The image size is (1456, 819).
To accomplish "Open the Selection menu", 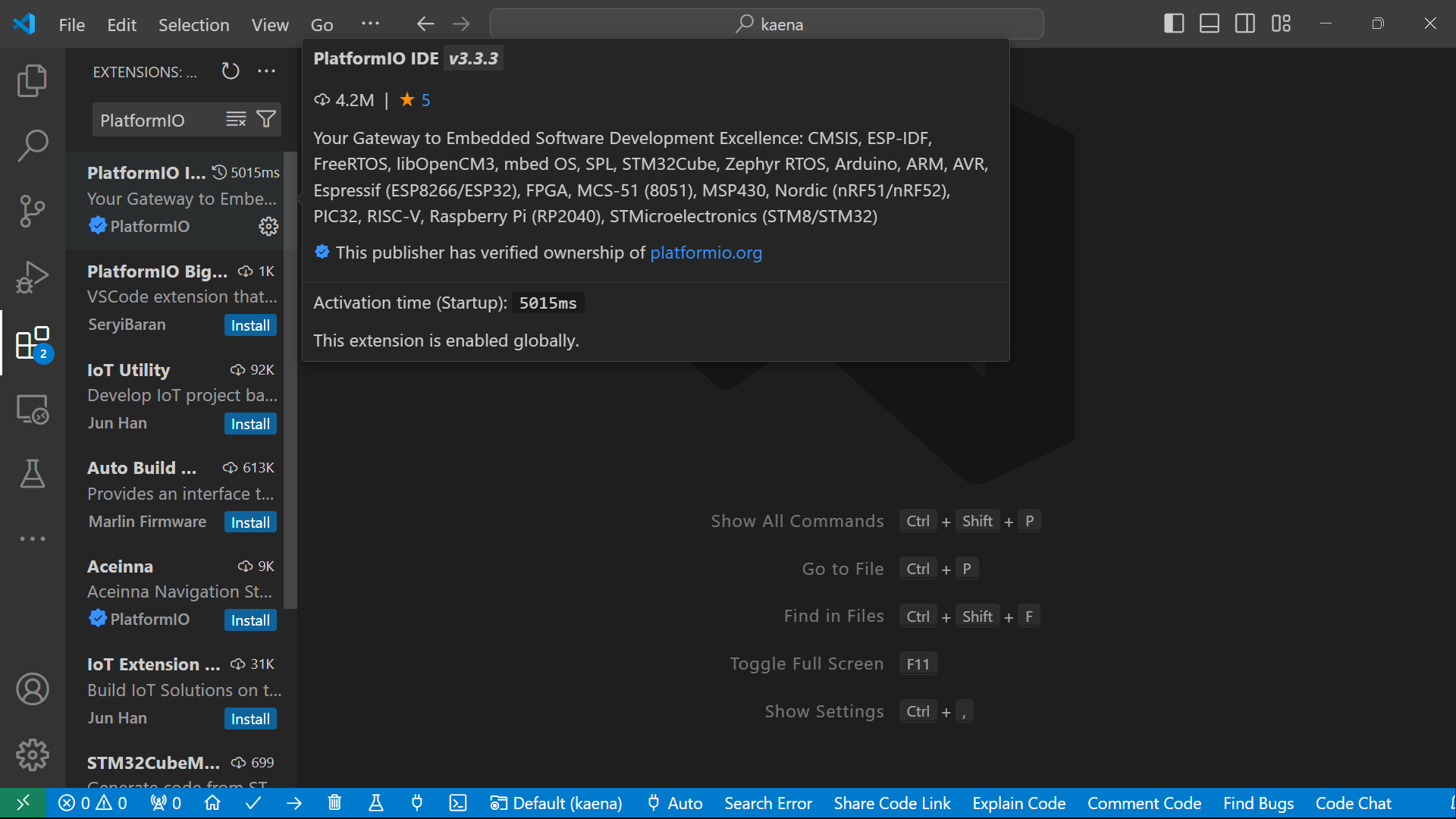I will coord(193,25).
